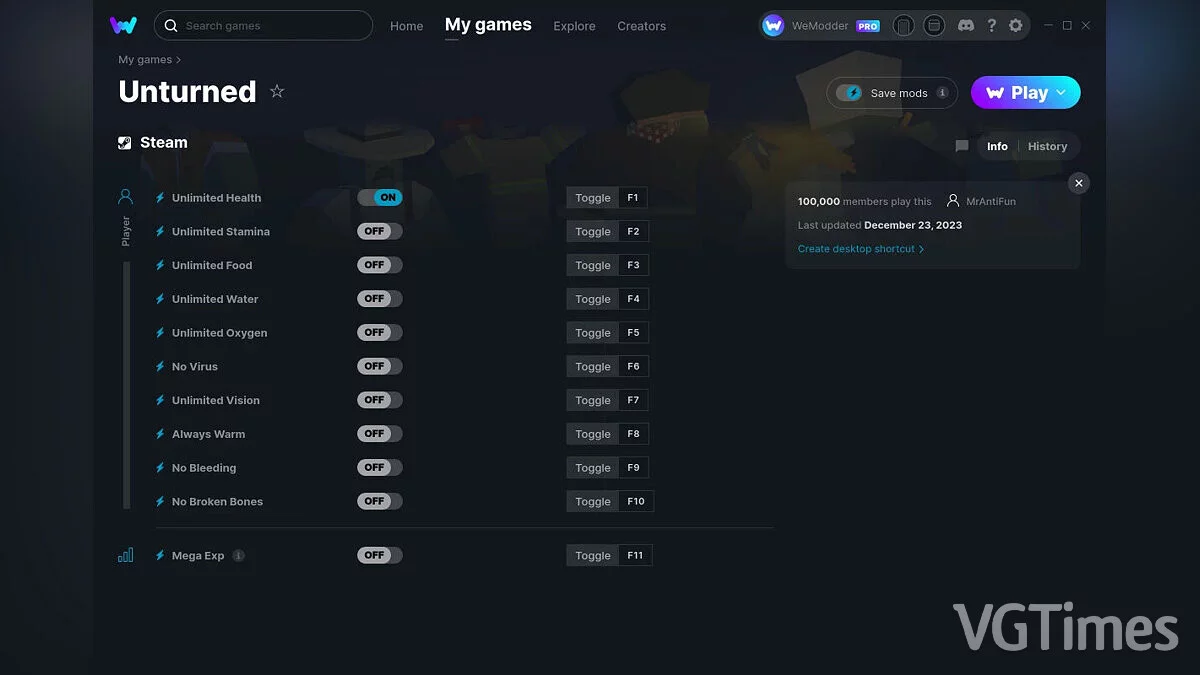
Task: Click the December 23, 2023 date
Action: pyautogui.click(x=913, y=225)
